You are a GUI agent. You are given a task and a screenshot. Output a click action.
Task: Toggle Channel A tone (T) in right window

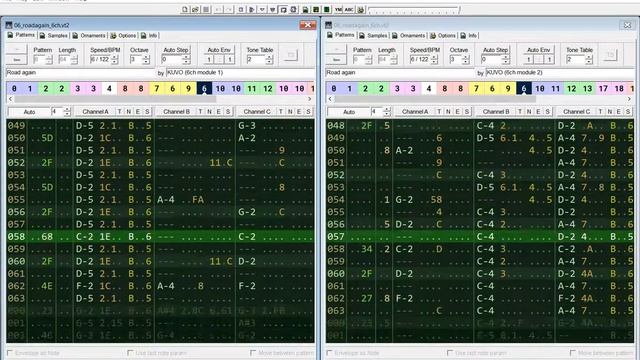coord(439,111)
